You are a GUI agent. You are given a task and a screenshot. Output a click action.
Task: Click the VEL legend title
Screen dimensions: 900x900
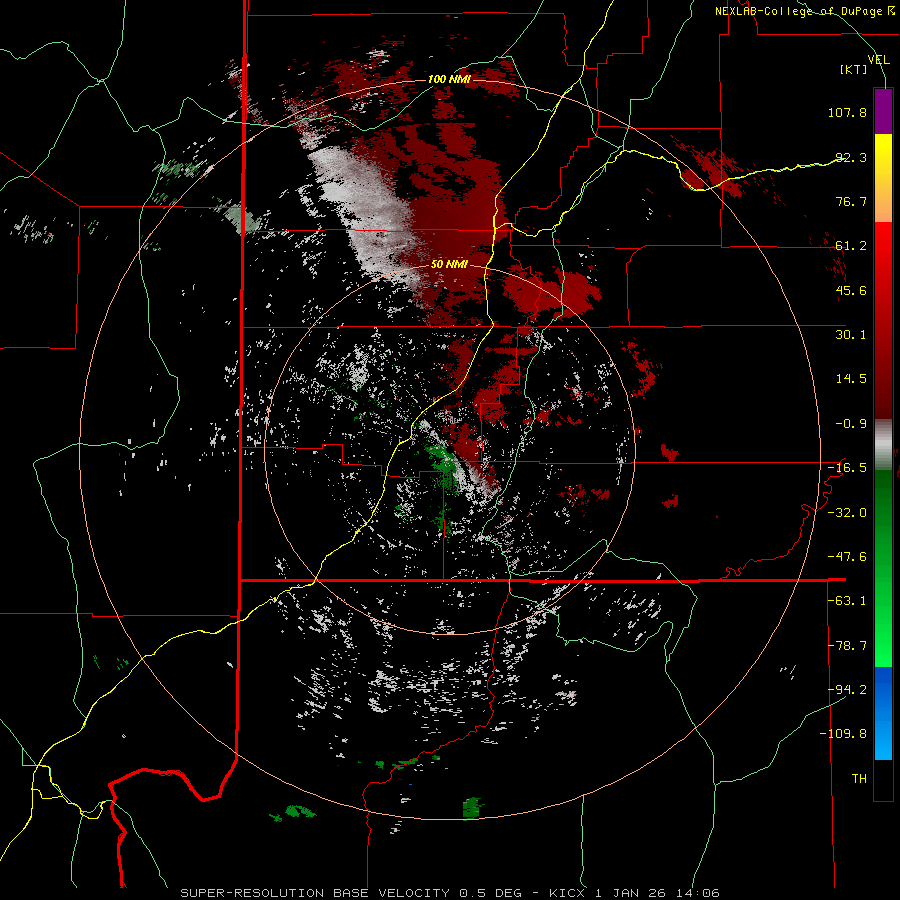(x=878, y=60)
